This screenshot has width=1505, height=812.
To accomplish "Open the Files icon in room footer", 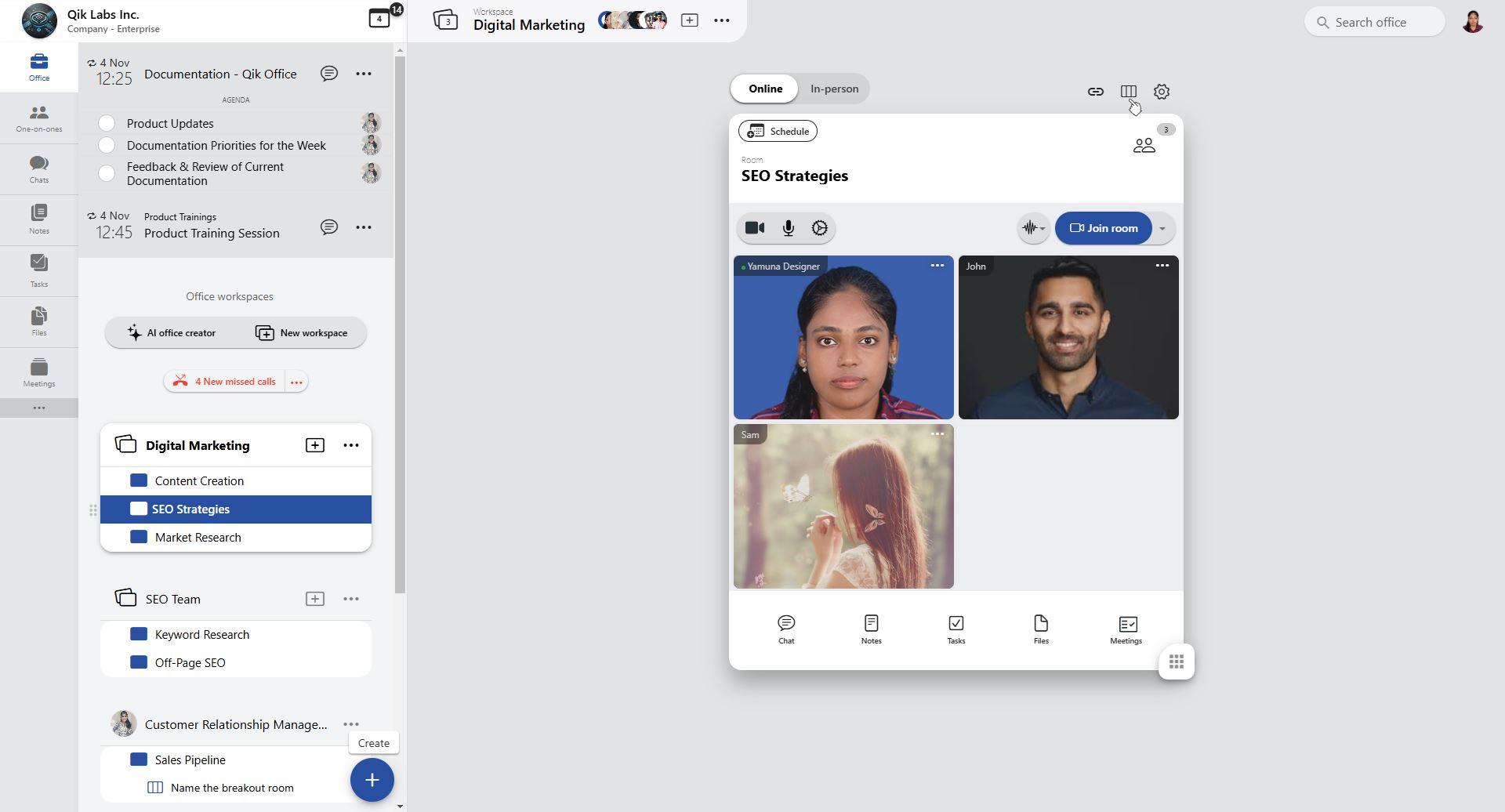I will (1040, 629).
